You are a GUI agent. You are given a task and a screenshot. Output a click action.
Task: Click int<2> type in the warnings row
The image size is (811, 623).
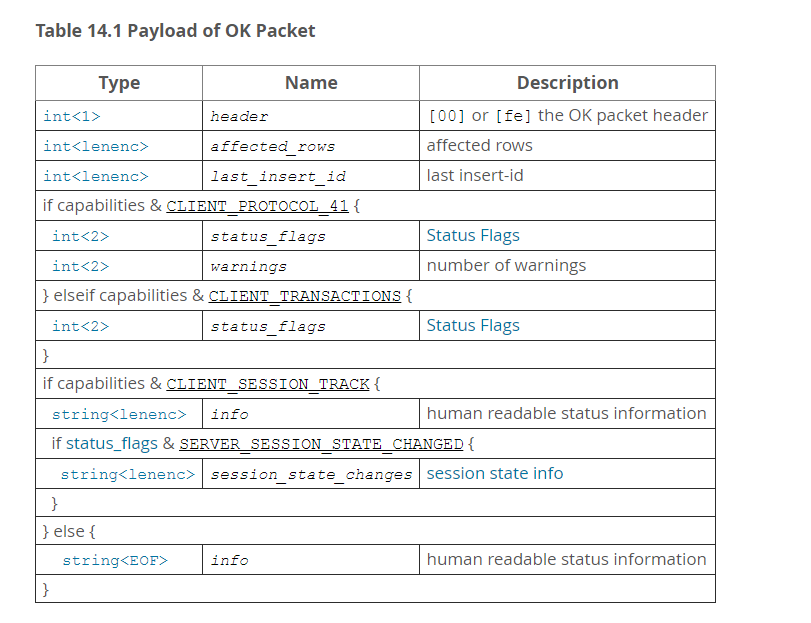(x=80, y=266)
